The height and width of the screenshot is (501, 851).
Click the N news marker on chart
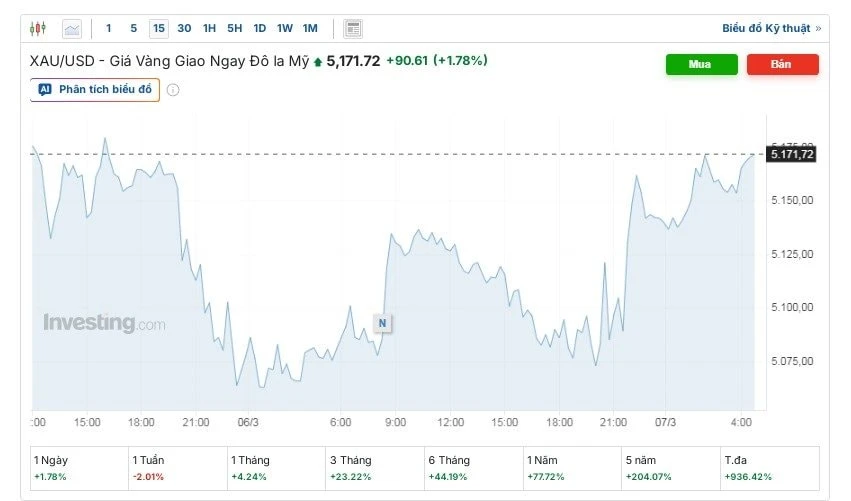[x=381, y=322]
